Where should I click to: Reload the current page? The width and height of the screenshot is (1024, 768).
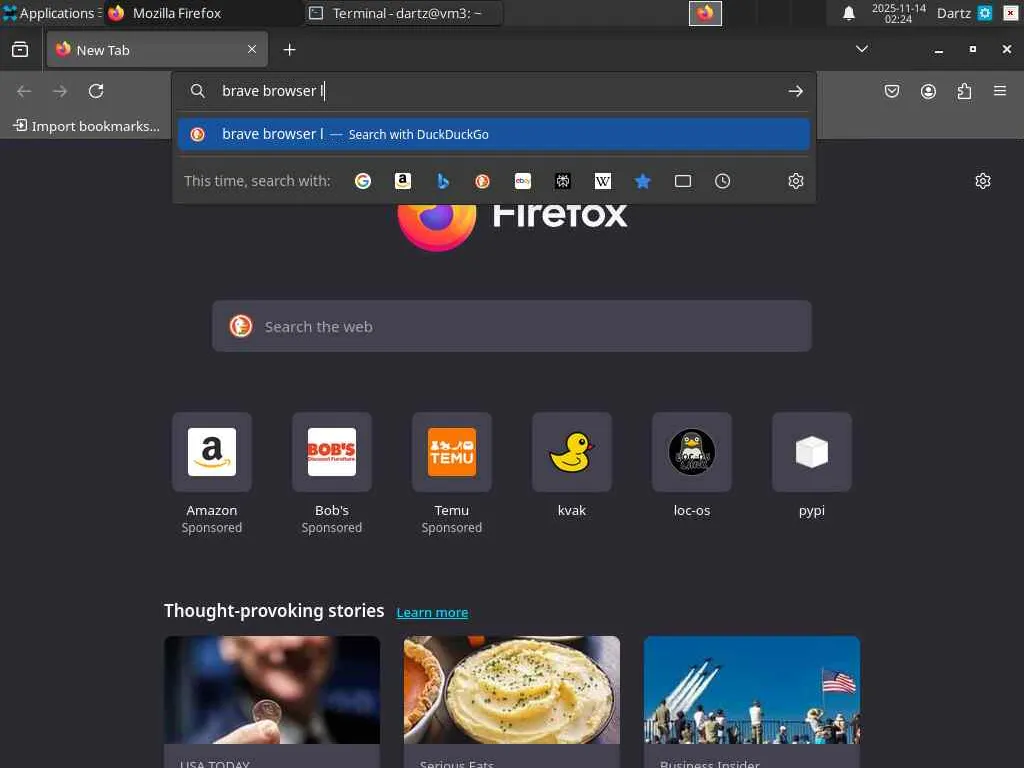coord(96,91)
